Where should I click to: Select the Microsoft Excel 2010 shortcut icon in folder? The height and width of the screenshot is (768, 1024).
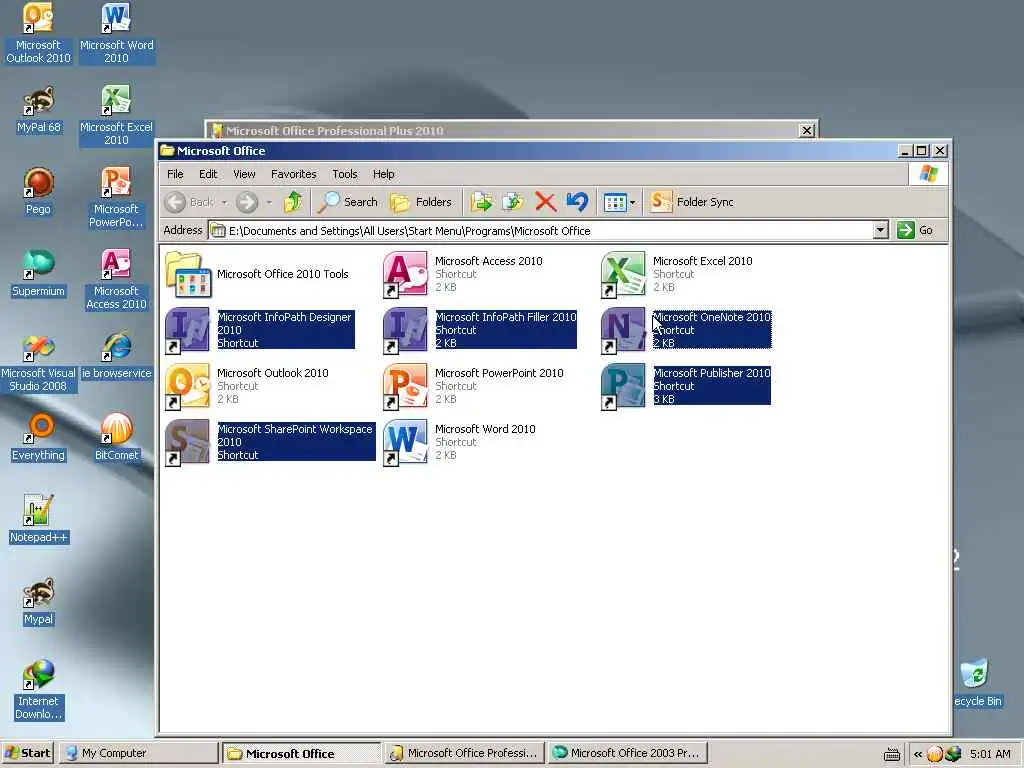click(x=623, y=274)
